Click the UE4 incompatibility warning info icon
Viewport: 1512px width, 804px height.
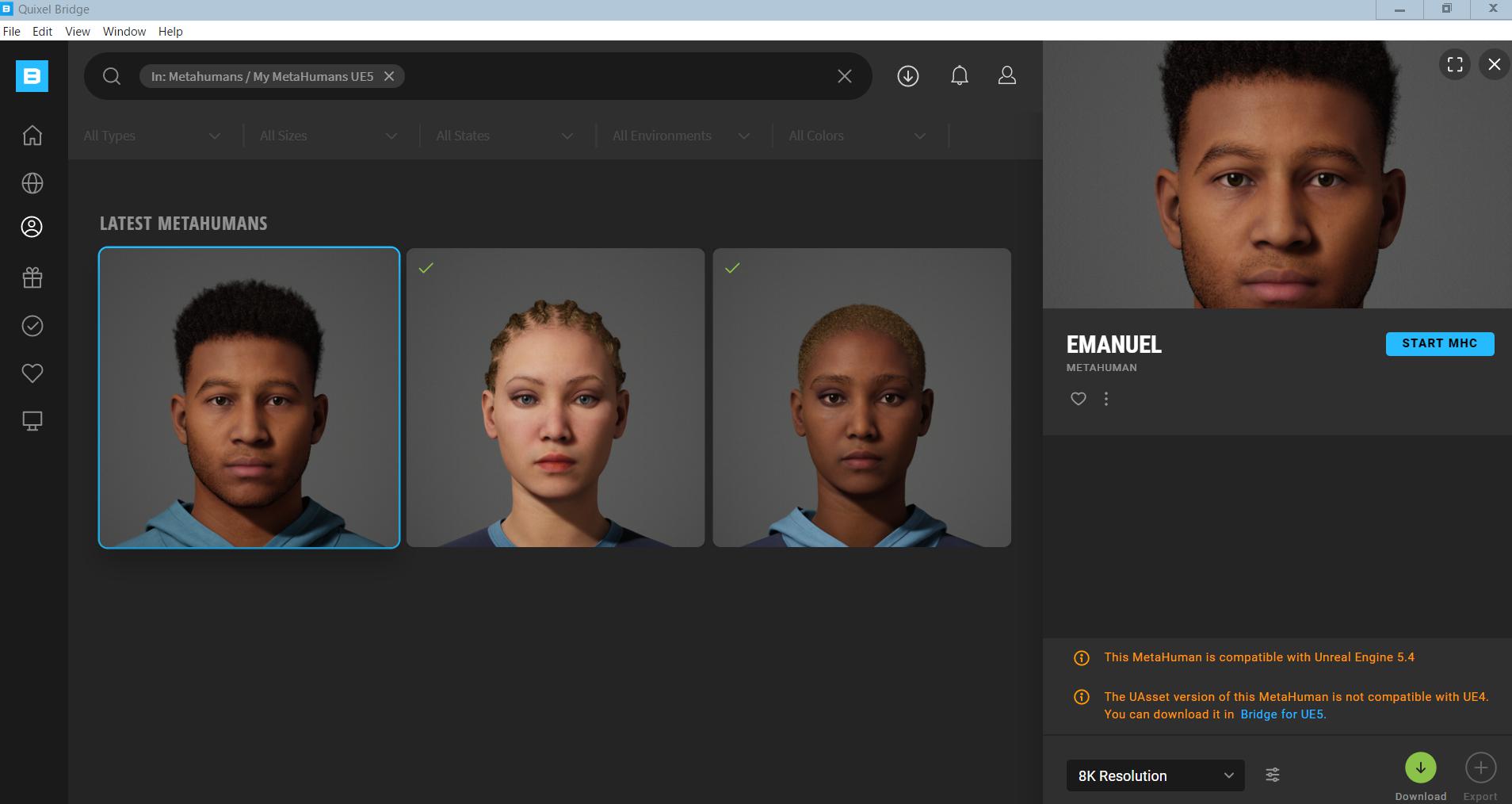tap(1081, 697)
